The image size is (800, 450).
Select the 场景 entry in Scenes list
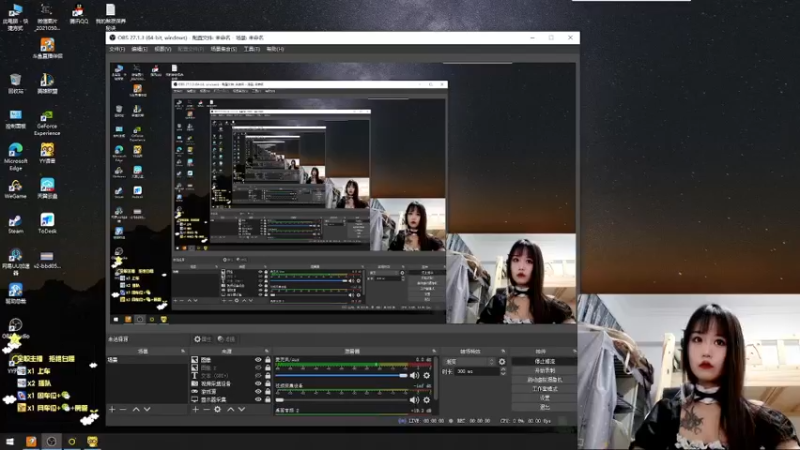(x=147, y=360)
